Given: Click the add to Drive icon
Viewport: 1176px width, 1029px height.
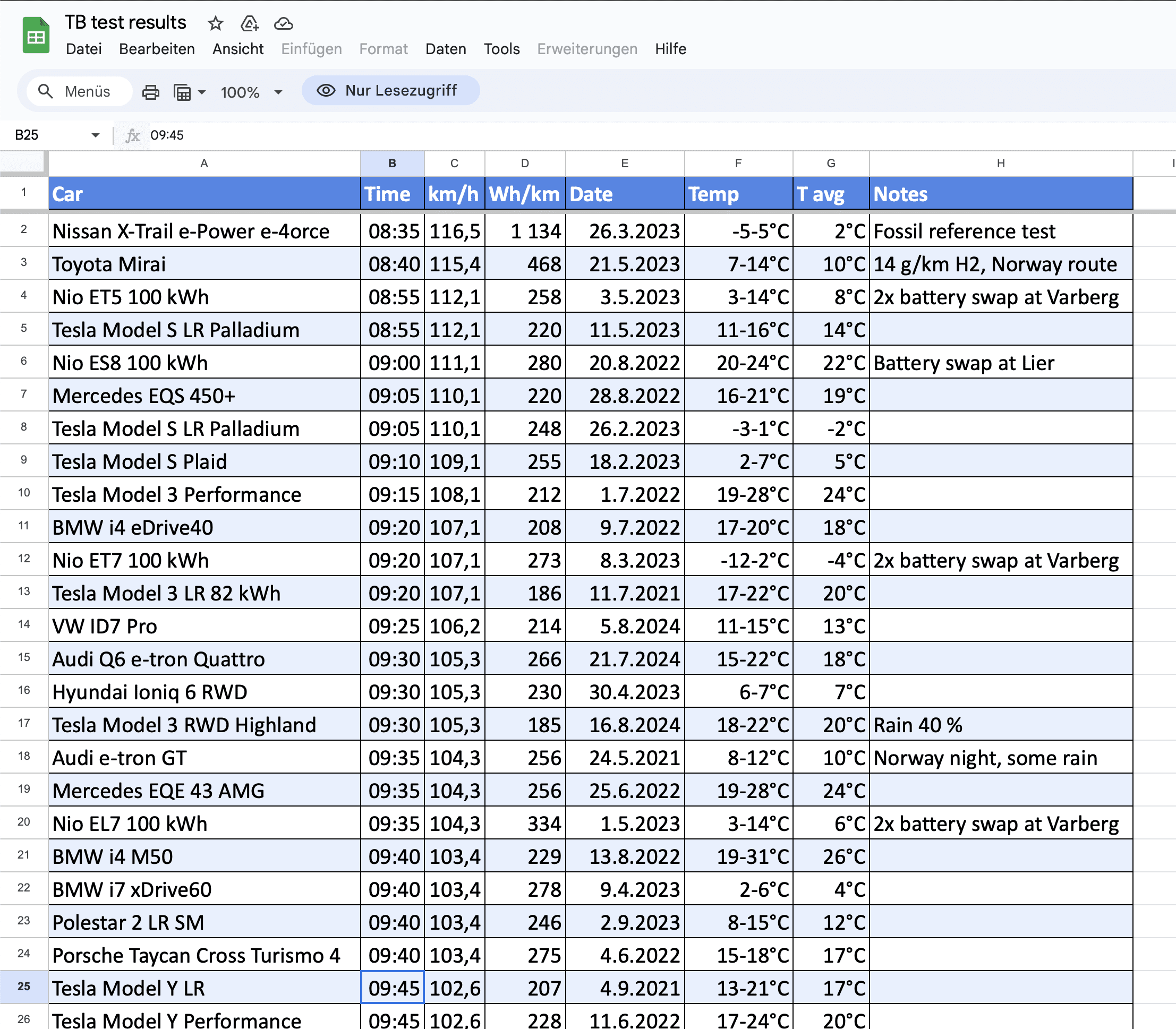Looking at the screenshot, I should (x=249, y=23).
